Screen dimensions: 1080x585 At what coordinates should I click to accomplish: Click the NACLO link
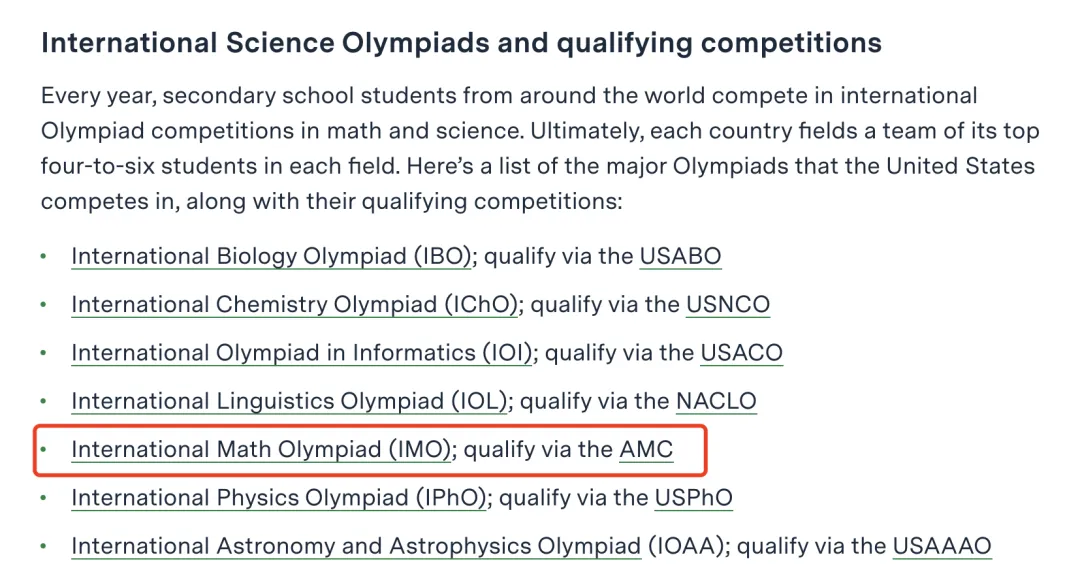(716, 401)
